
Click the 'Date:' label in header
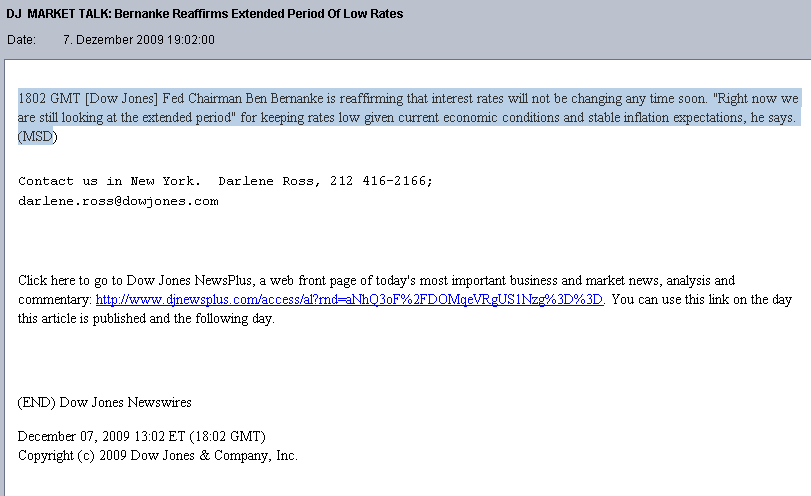20,40
